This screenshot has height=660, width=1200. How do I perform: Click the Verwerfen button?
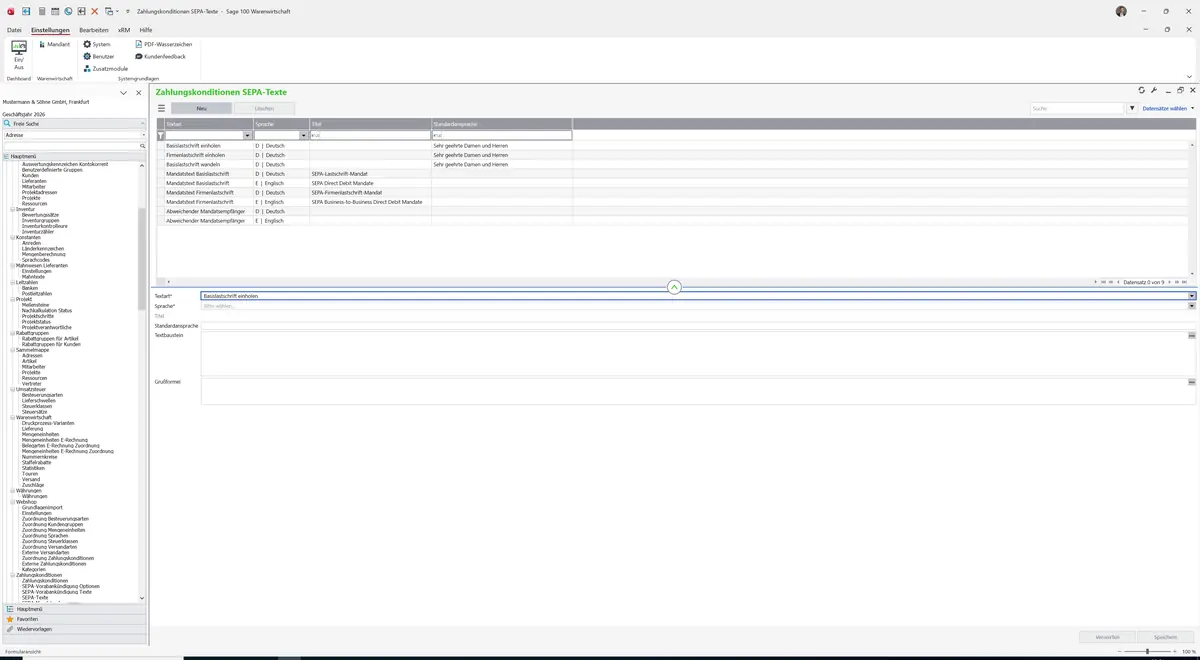tap(1108, 637)
